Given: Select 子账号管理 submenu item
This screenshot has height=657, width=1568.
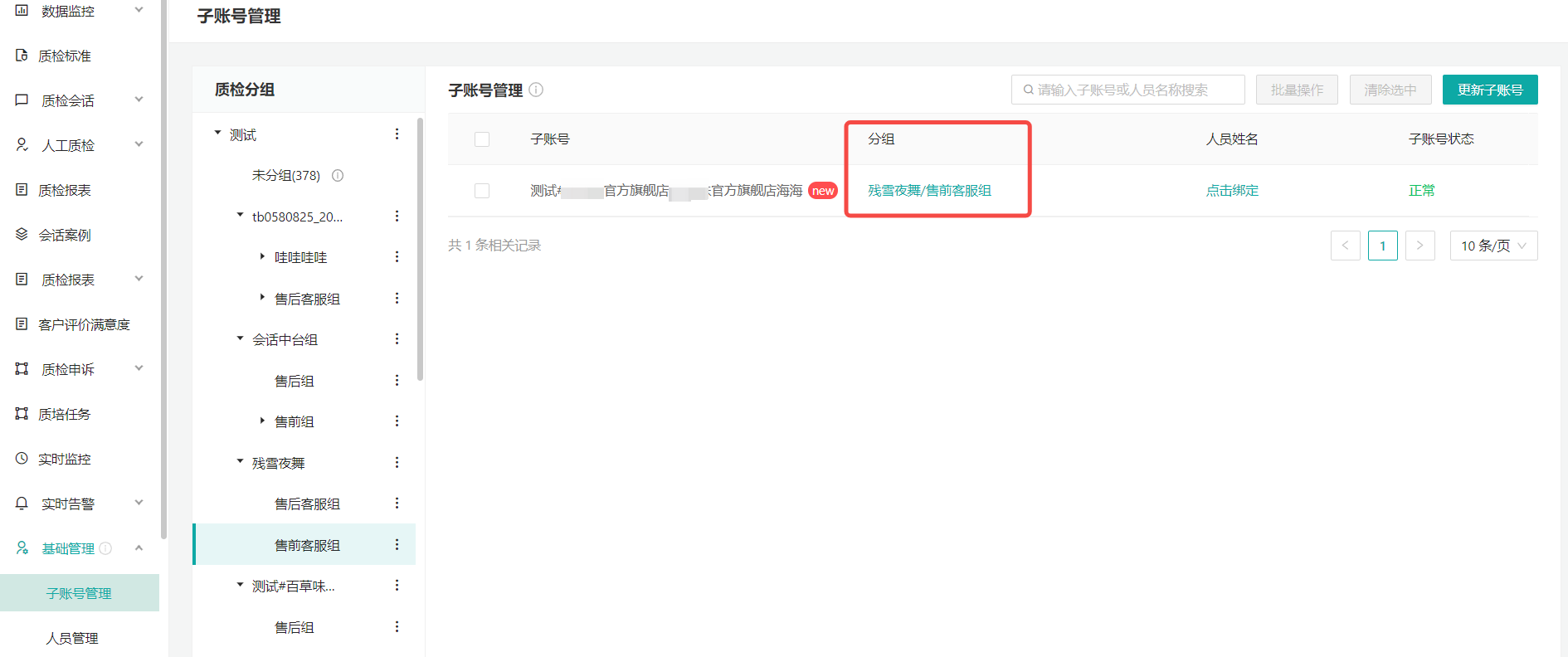Looking at the screenshot, I should 80,593.
